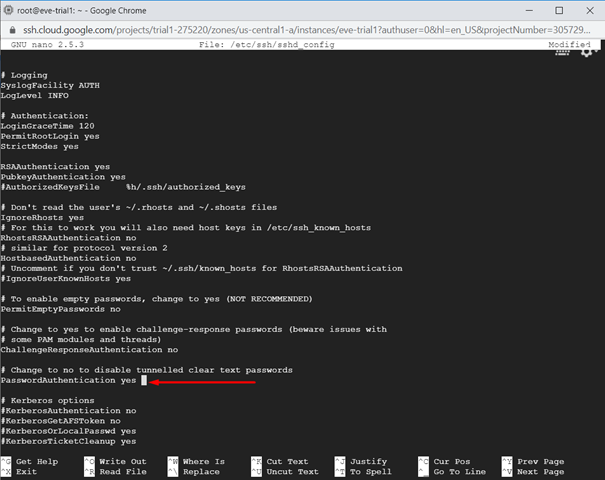The width and height of the screenshot is (605, 480).
Task: Click the '^C Cur Pos' nano shortcut
Action: (444, 461)
